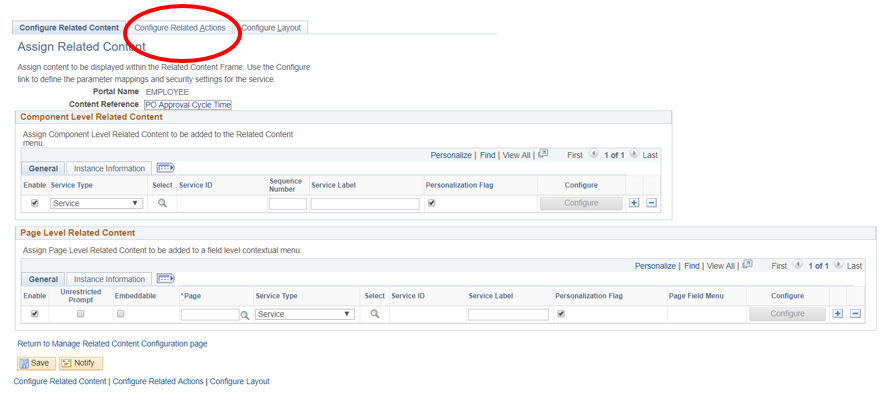
Task: Click View All in Page Level grid
Action: pyautogui.click(x=721, y=266)
